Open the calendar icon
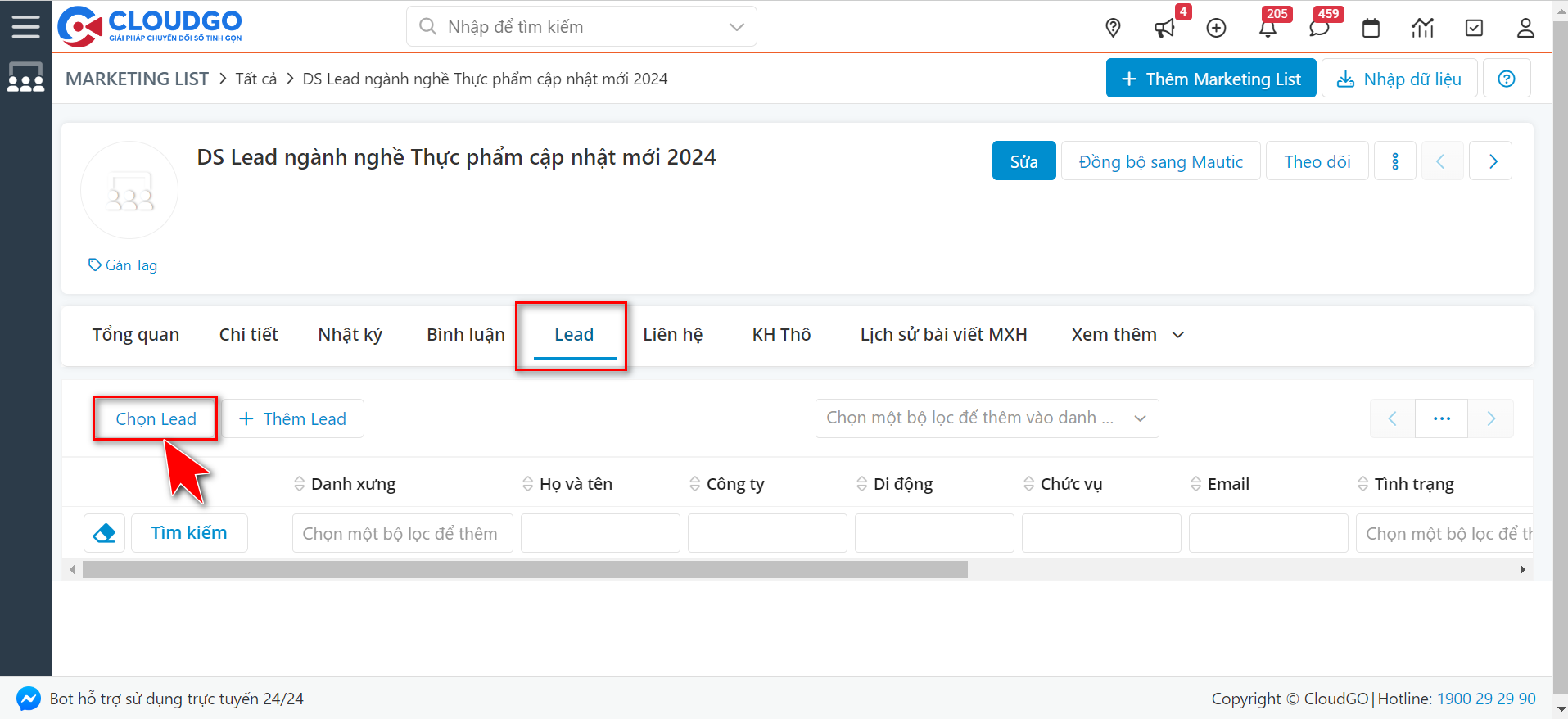The image size is (1568, 719). (x=1371, y=29)
